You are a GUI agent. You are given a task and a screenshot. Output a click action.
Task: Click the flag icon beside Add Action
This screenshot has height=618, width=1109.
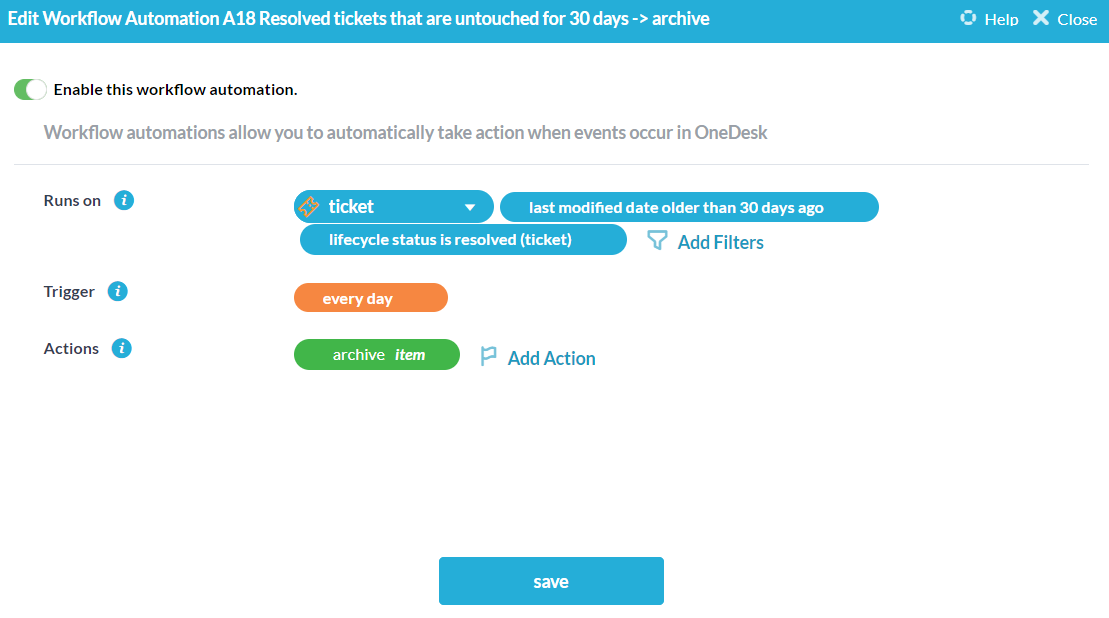click(488, 357)
